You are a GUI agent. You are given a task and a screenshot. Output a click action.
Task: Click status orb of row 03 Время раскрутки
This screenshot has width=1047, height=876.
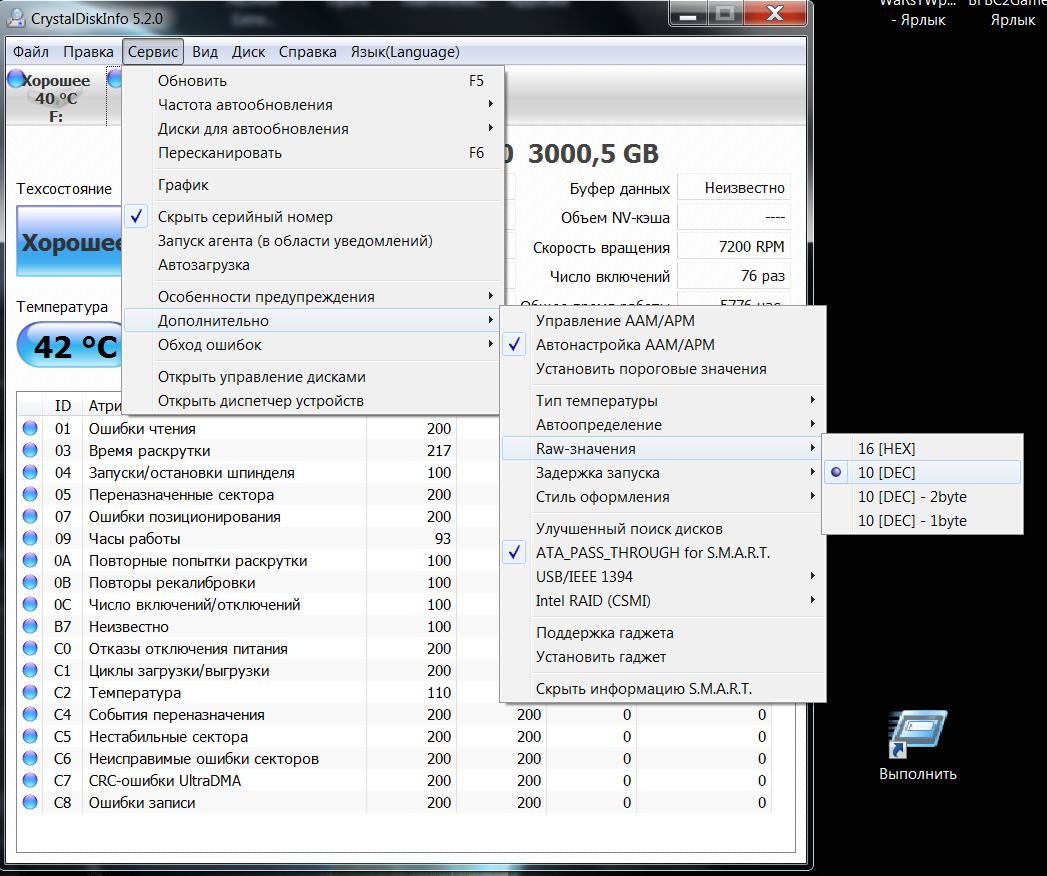click(x=30, y=450)
